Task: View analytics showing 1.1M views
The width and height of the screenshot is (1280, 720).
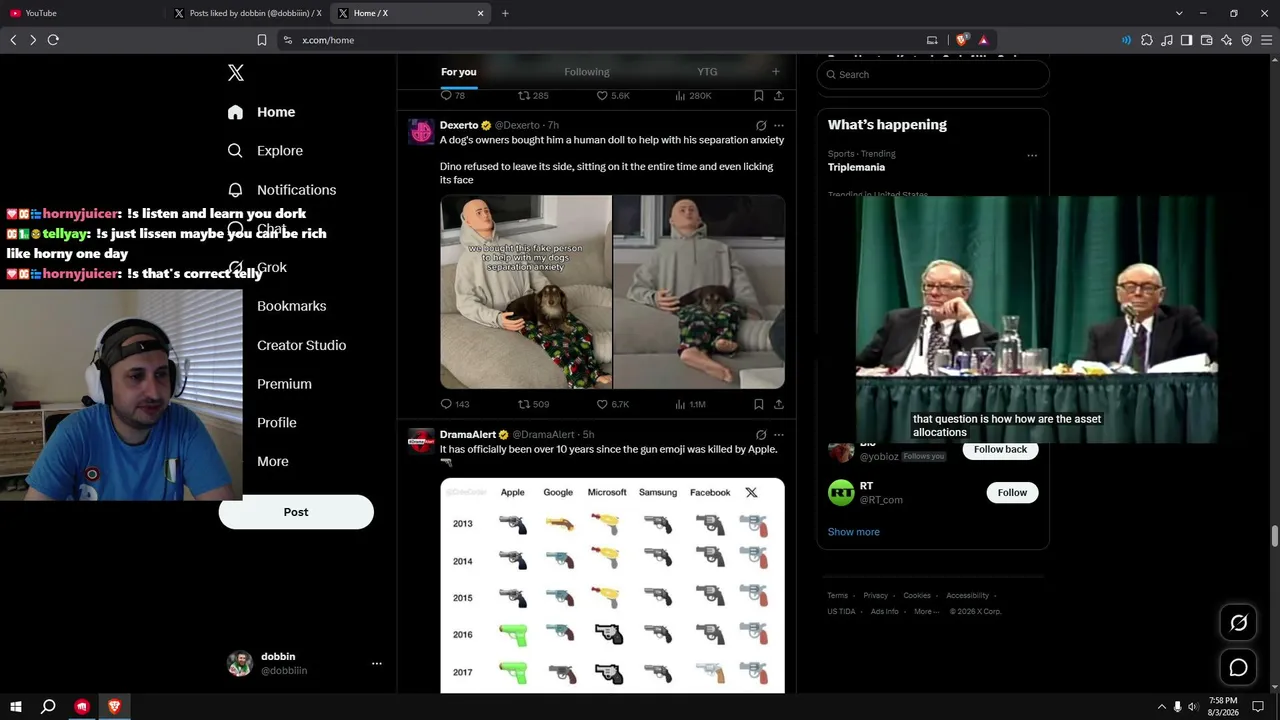Action: click(690, 404)
